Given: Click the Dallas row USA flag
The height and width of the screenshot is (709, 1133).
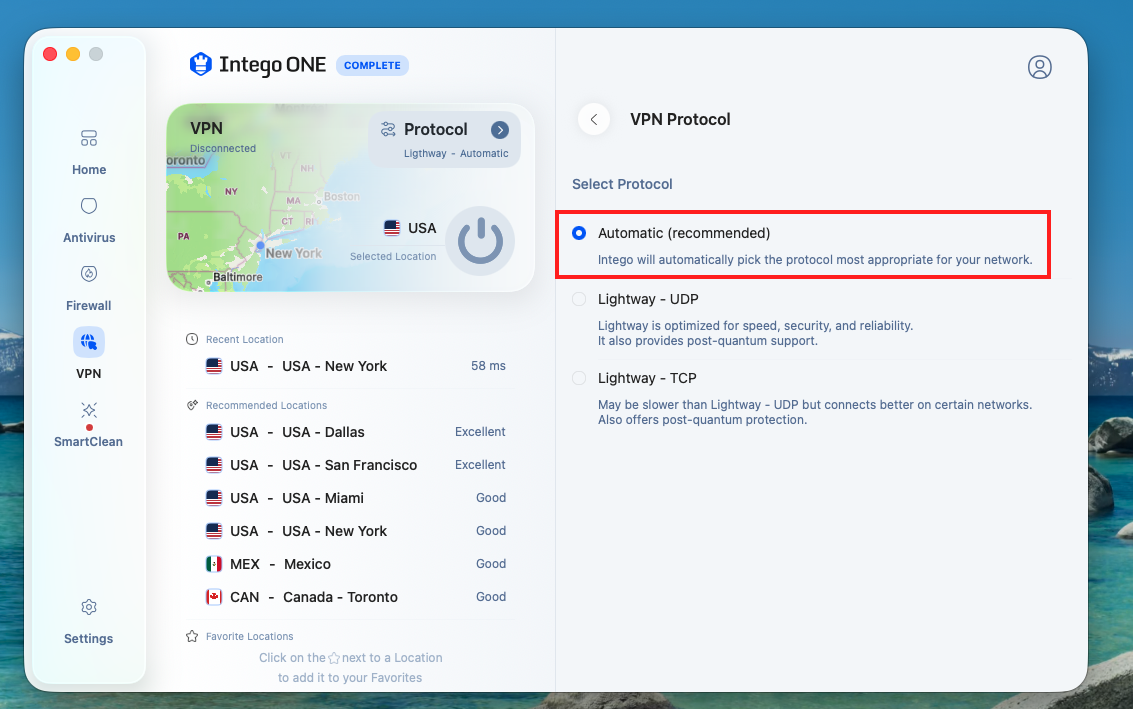Looking at the screenshot, I should click(x=214, y=432).
